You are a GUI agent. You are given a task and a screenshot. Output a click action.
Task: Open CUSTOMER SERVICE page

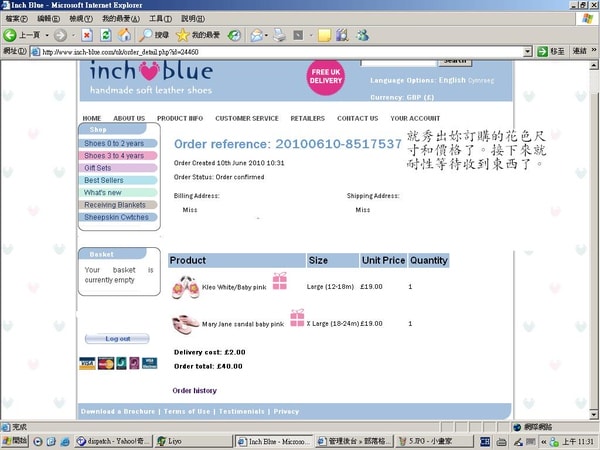click(247, 118)
